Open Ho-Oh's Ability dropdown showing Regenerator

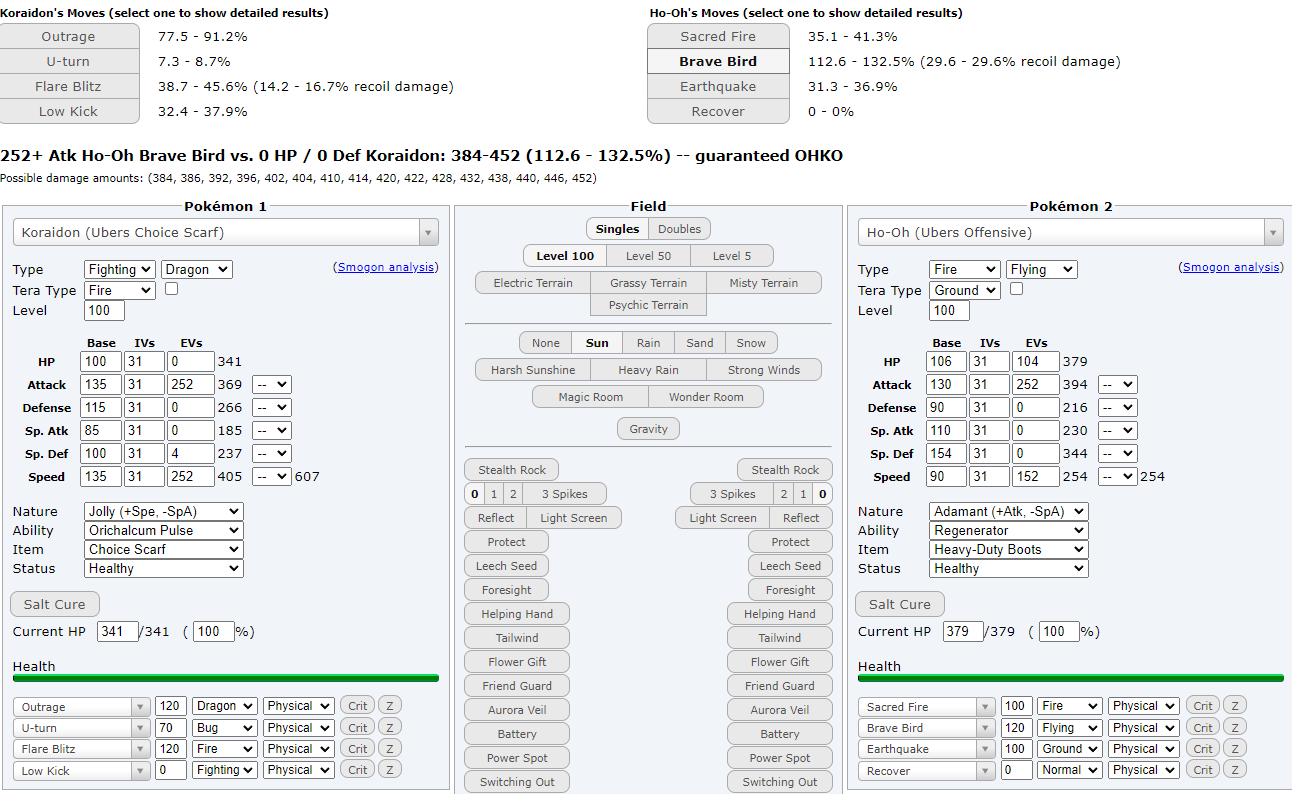pos(1009,530)
